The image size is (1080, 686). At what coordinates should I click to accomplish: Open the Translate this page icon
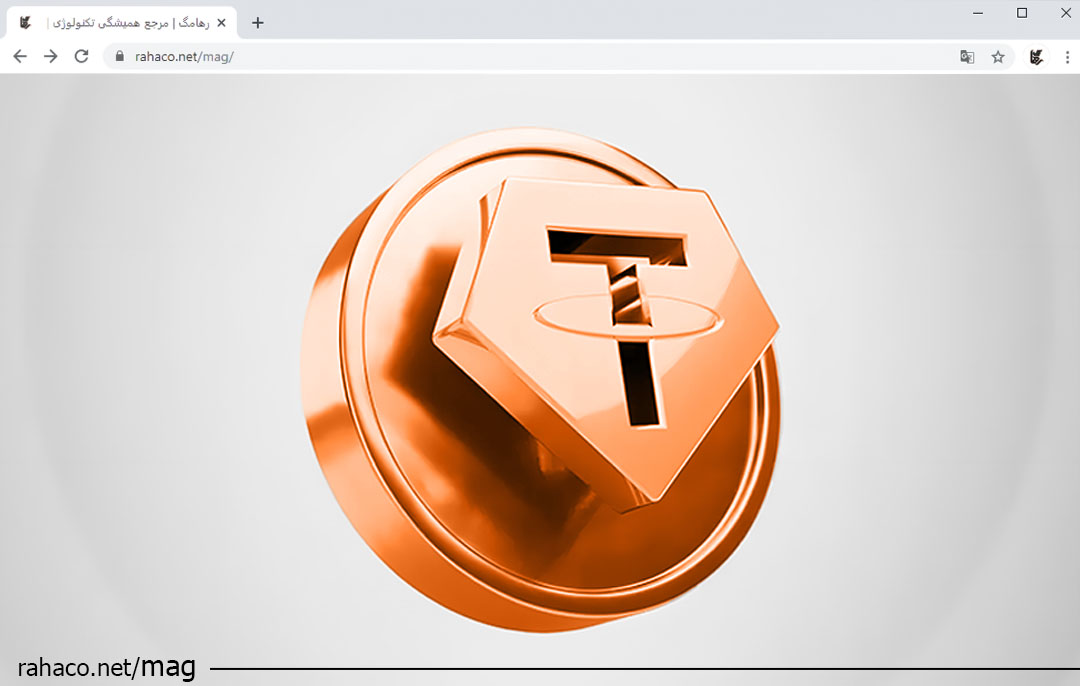pyautogui.click(x=967, y=57)
